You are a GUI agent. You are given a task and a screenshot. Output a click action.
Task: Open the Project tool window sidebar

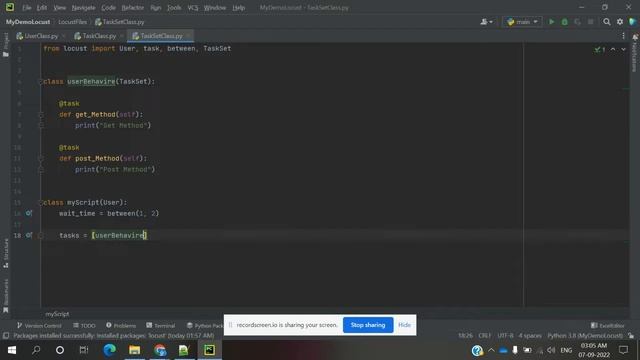pyautogui.click(x=6, y=44)
